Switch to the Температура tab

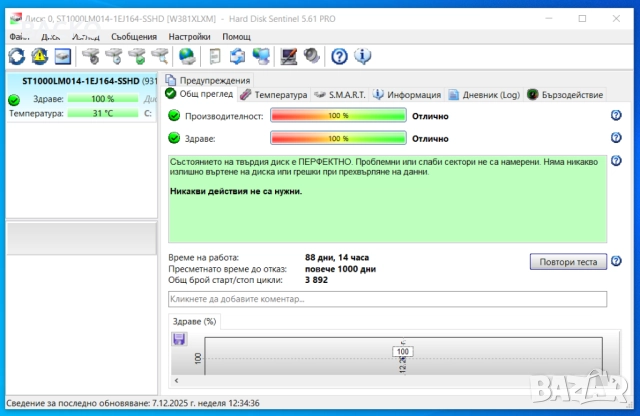(273, 95)
